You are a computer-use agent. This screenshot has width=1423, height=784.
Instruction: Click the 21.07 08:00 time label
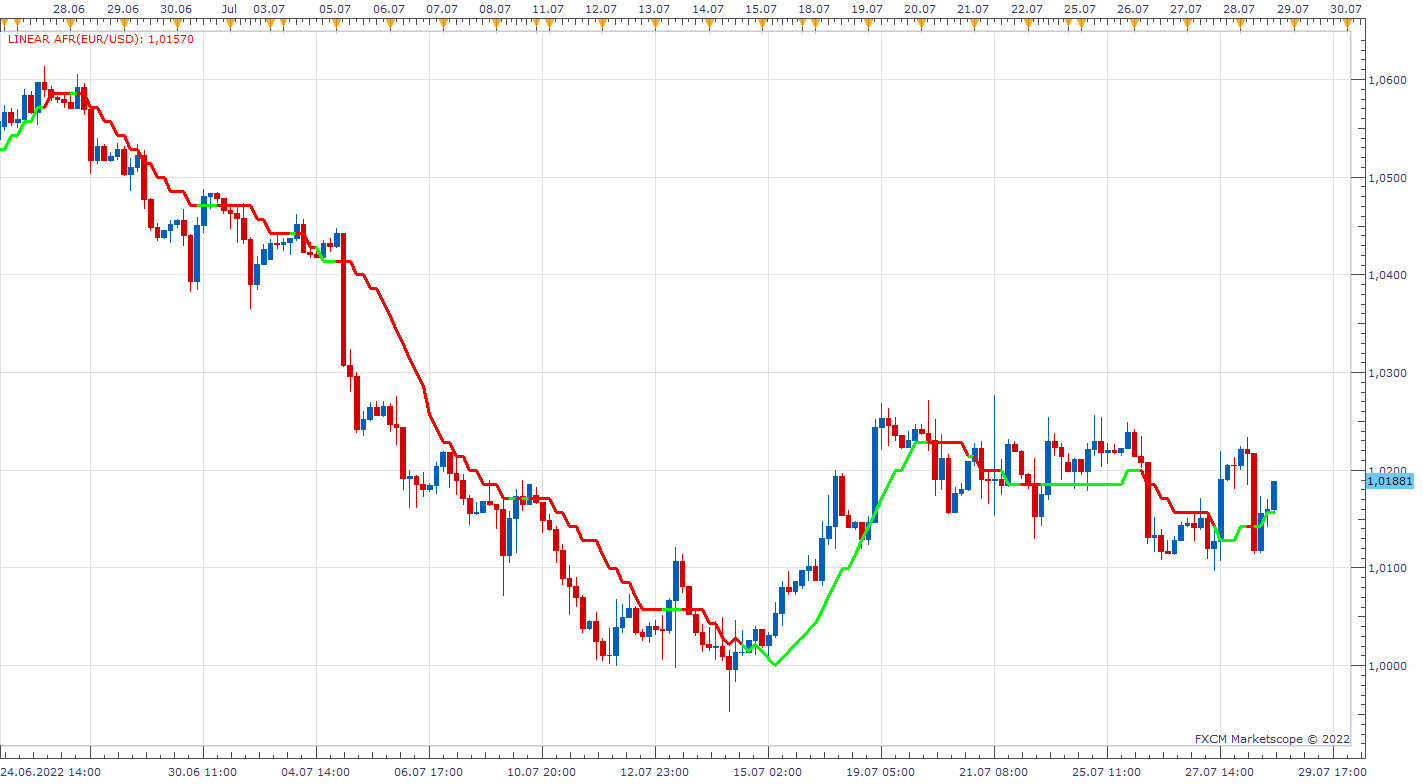(x=994, y=772)
